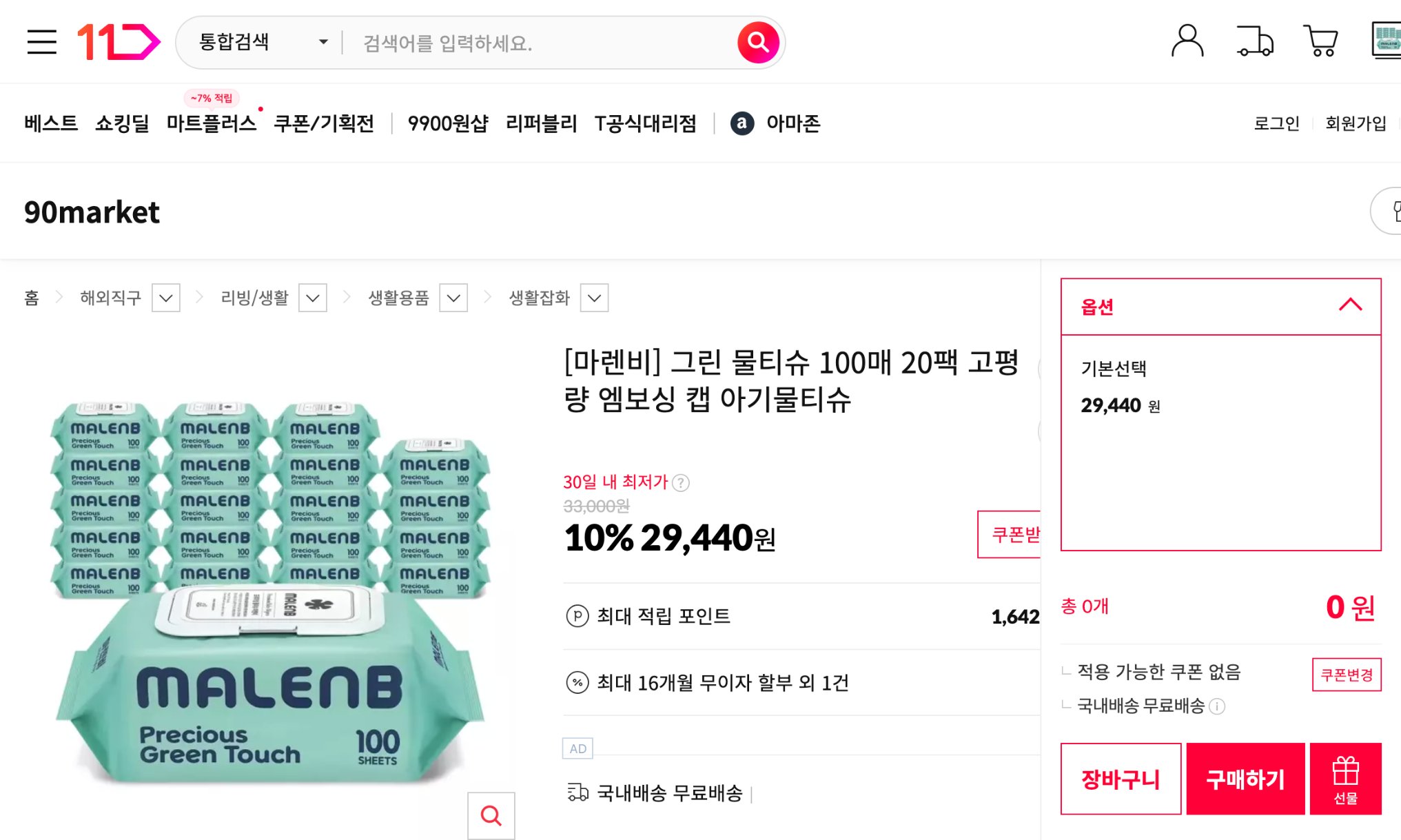The width and height of the screenshot is (1401, 840).
Task: Click the 구매하기 purchase button
Action: click(x=1245, y=779)
